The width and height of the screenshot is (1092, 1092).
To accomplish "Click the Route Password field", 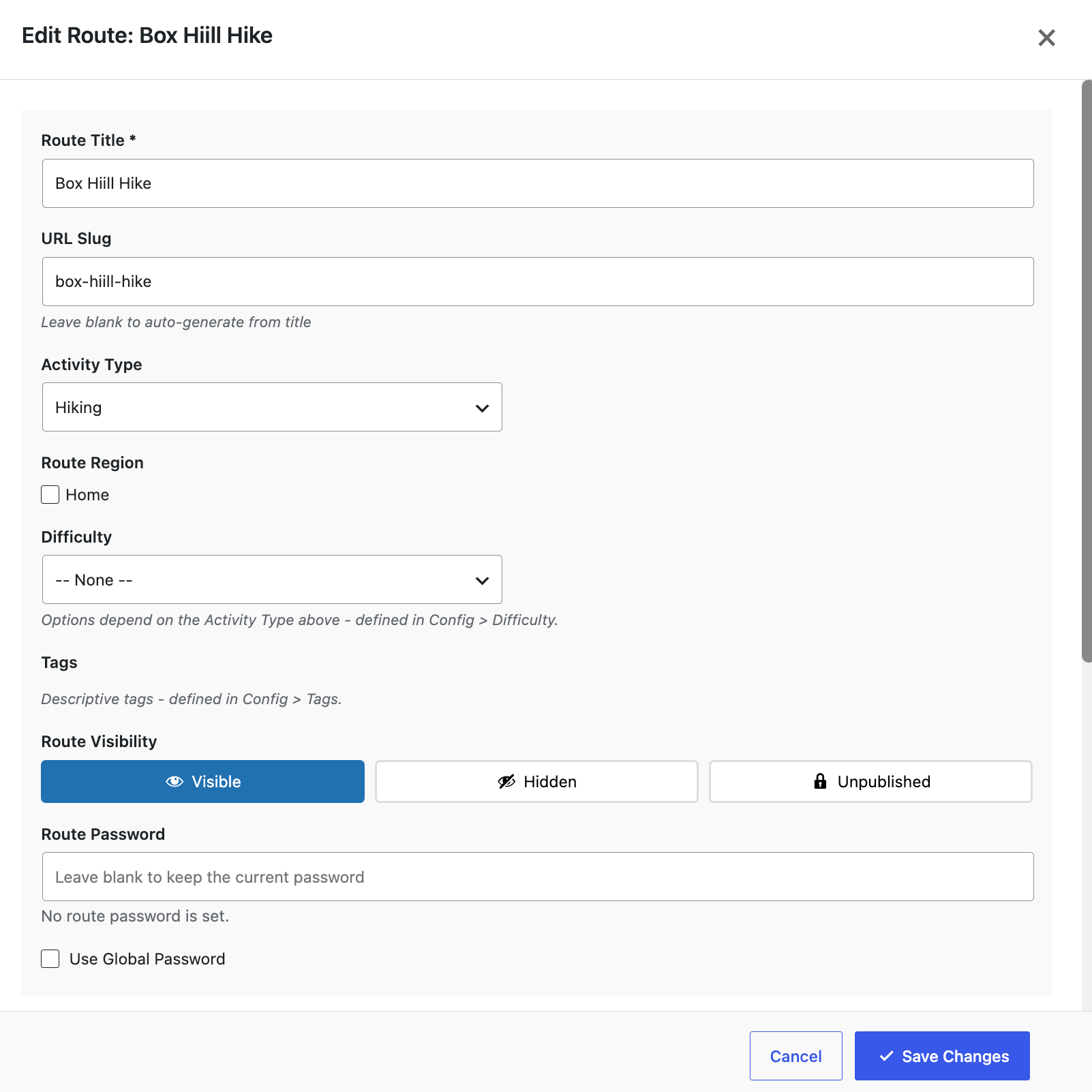I will [x=538, y=877].
